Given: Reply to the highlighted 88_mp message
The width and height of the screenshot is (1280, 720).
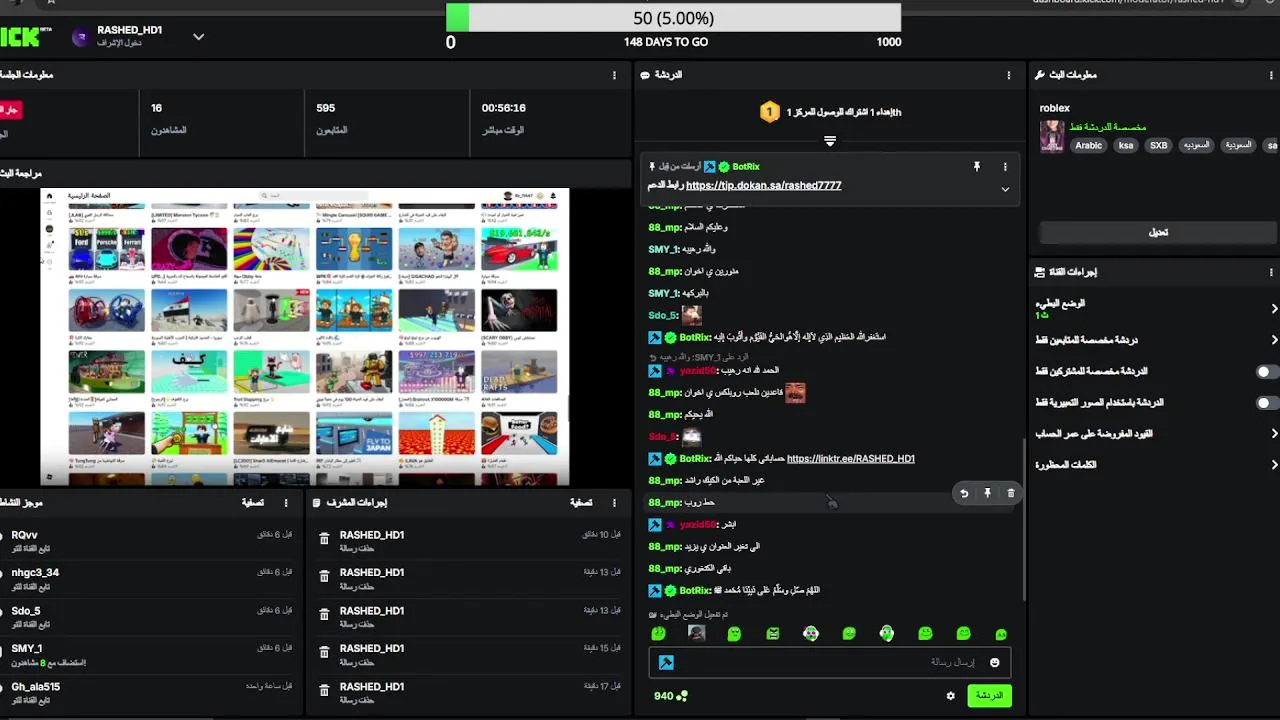Looking at the screenshot, I should (x=964, y=493).
